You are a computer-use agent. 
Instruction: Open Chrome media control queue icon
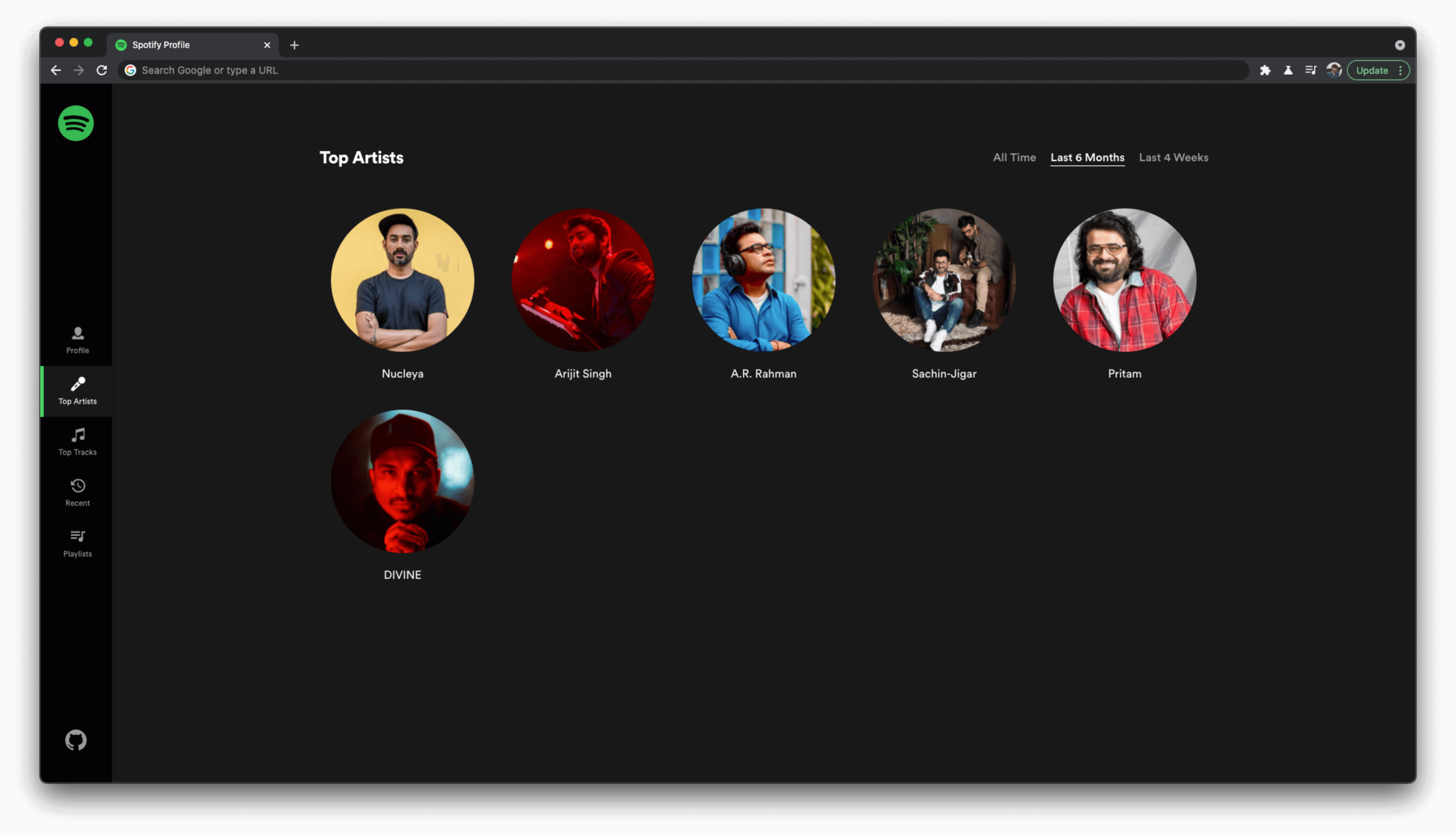[1311, 70]
